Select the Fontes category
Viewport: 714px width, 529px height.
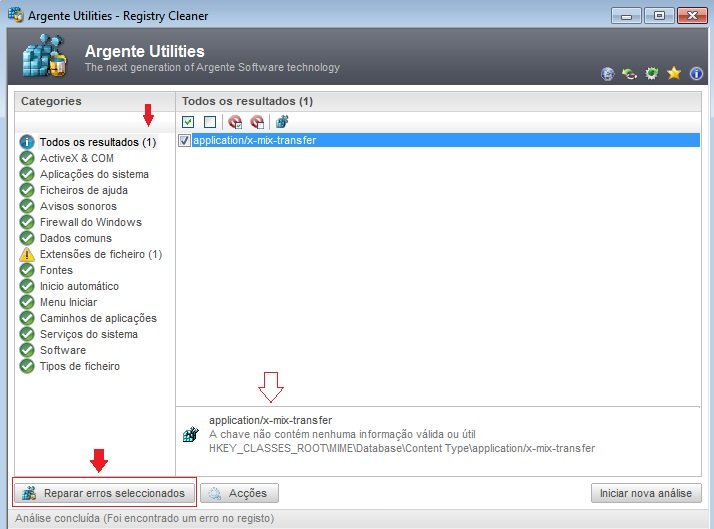coord(56,270)
